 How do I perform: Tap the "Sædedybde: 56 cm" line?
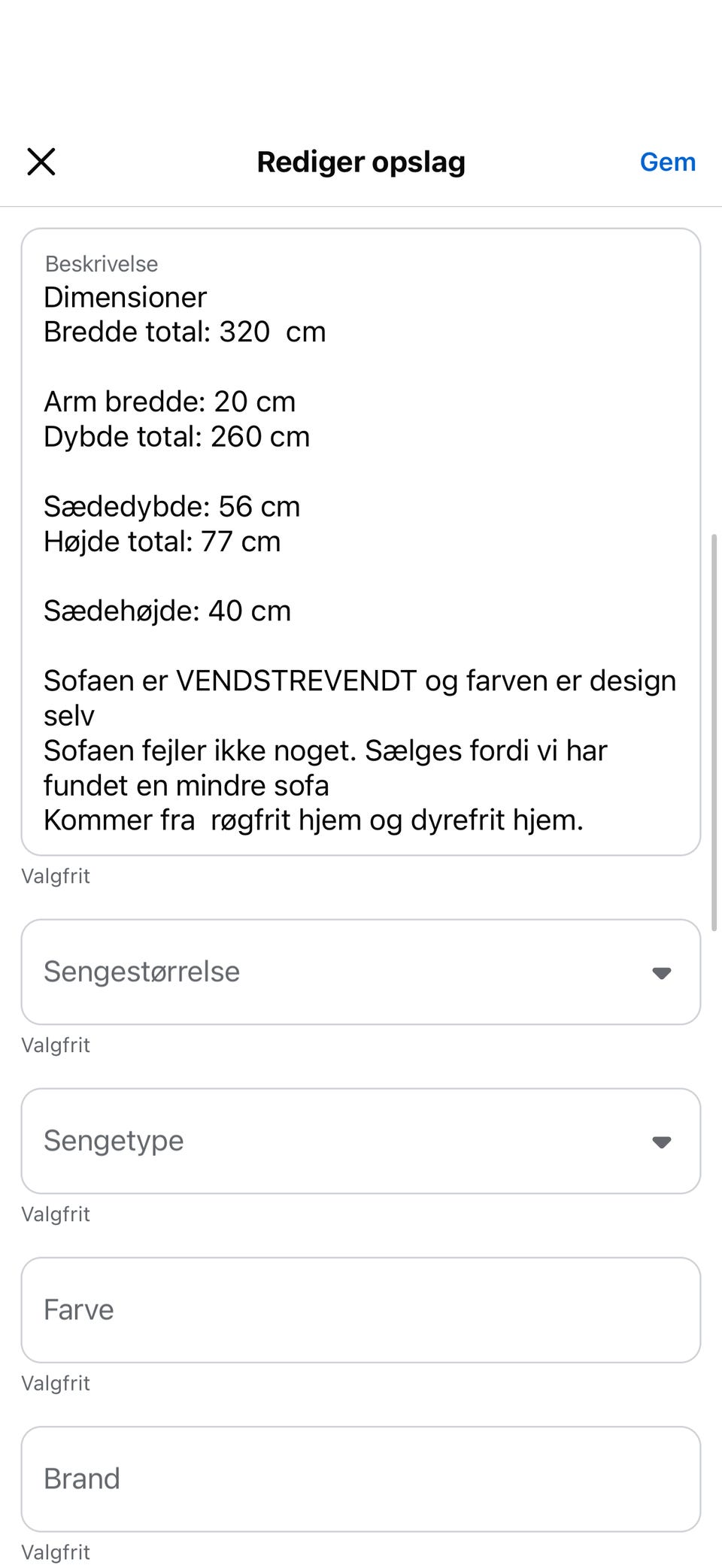[x=171, y=507]
